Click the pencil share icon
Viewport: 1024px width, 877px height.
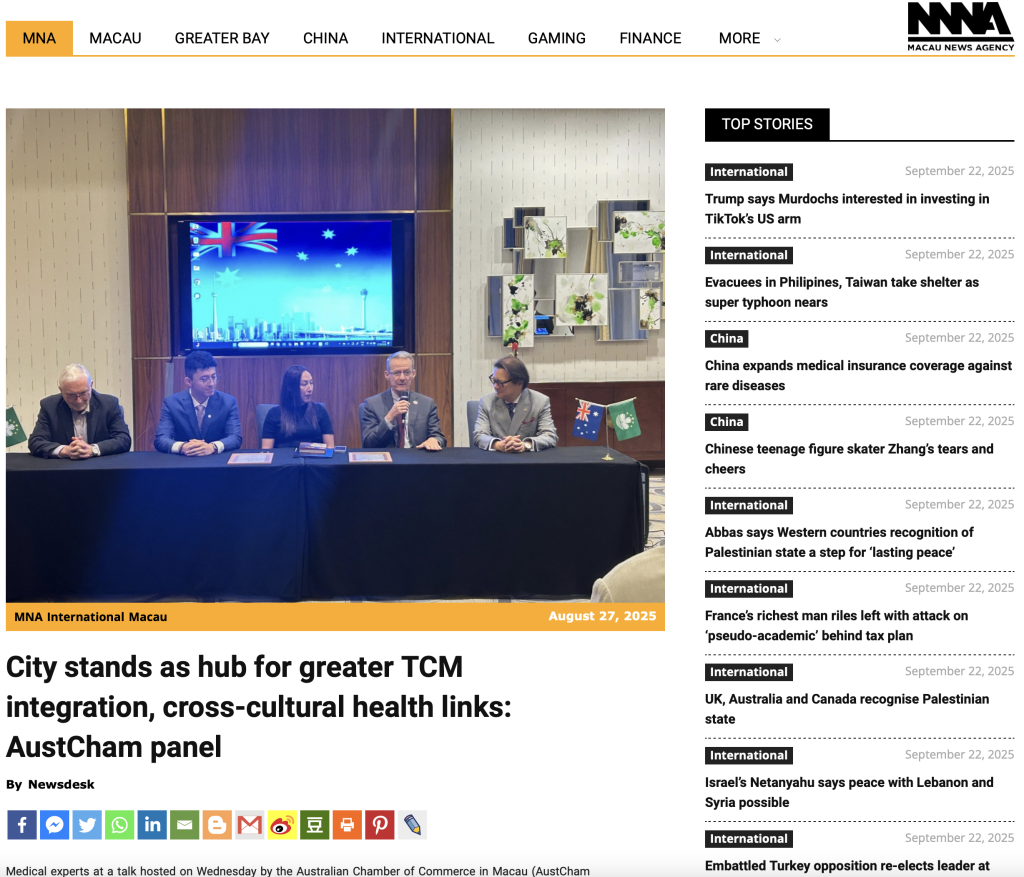(x=412, y=825)
